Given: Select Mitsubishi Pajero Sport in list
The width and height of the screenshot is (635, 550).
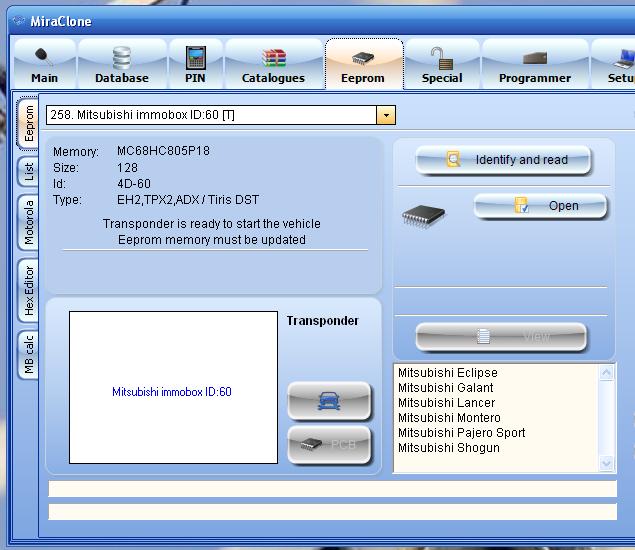Looking at the screenshot, I should coord(461,433).
